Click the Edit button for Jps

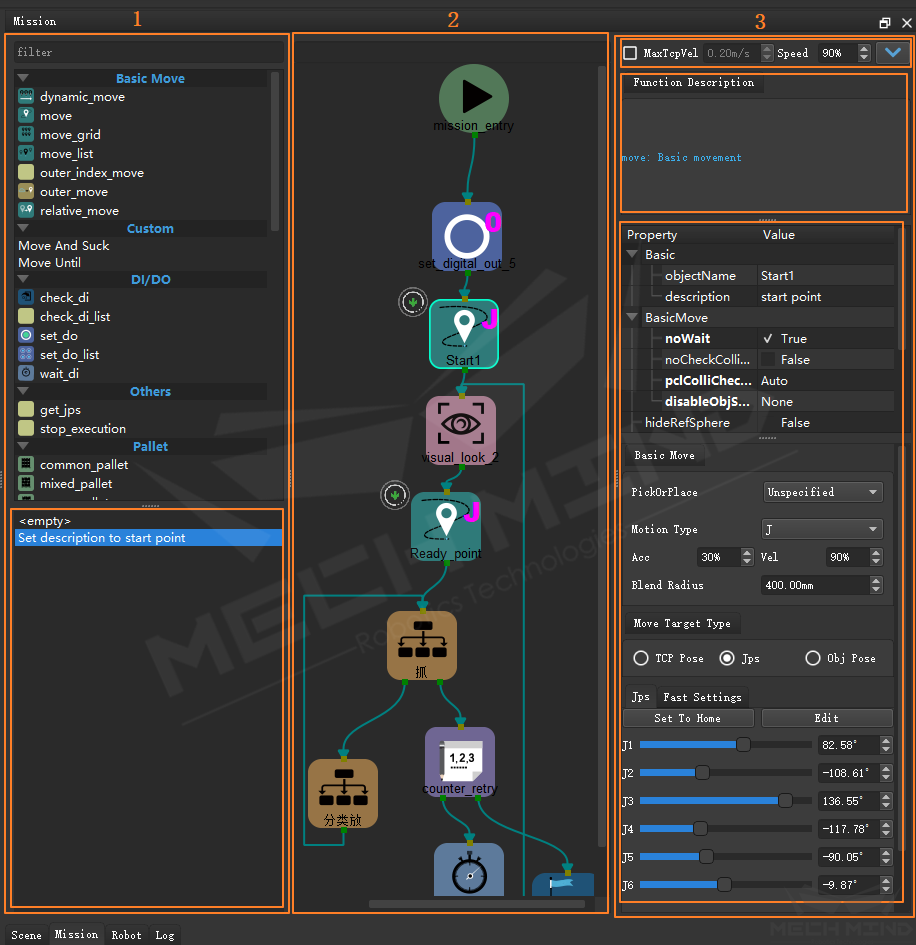[x=826, y=718]
